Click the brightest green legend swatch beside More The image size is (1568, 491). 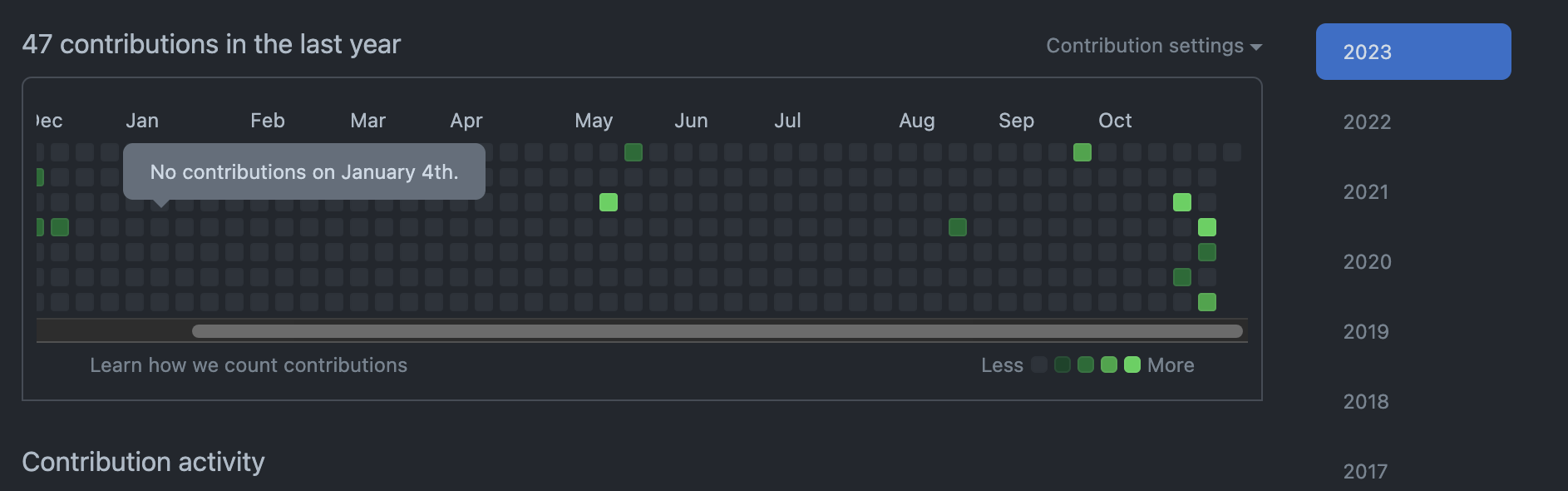click(x=1132, y=365)
